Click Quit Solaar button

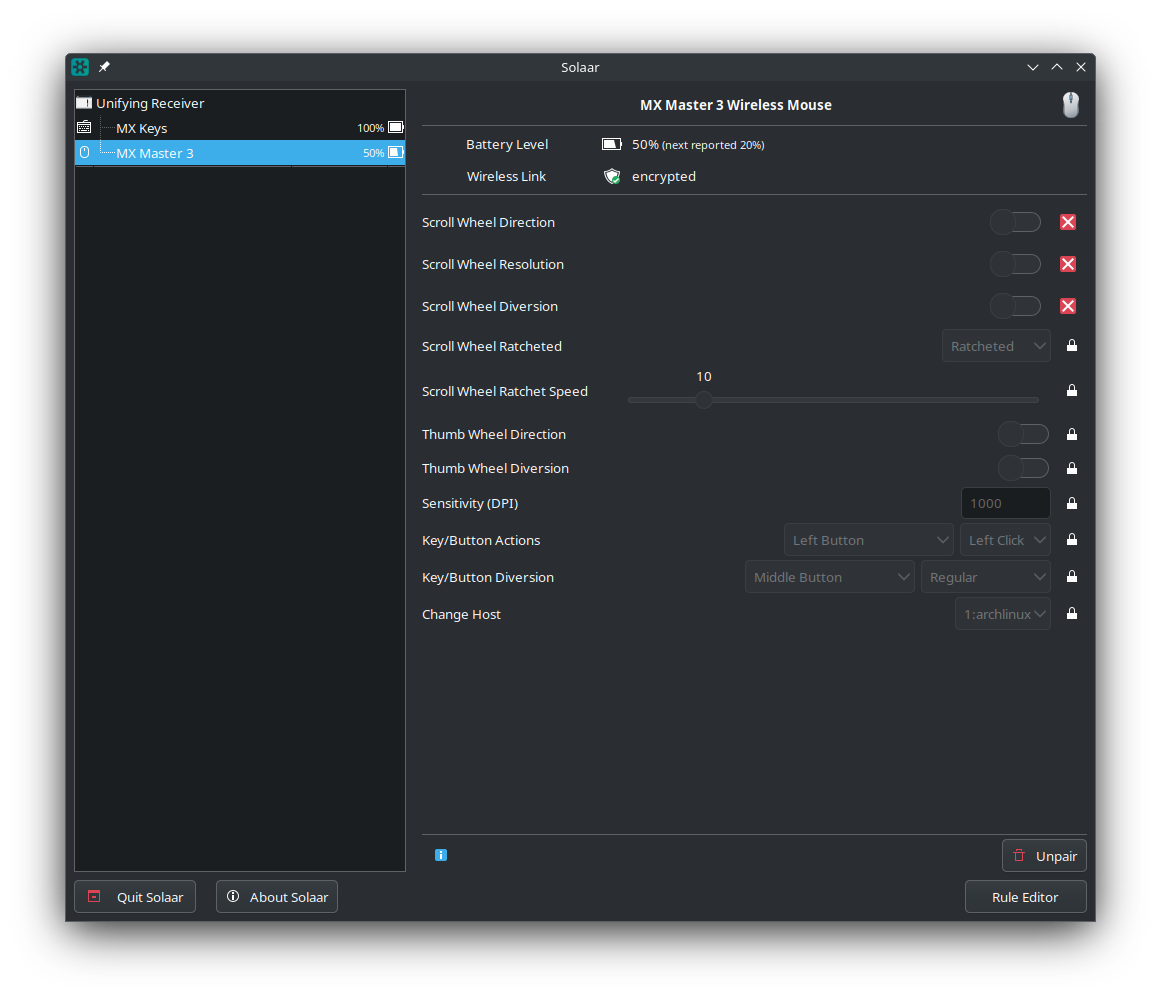[x=135, y=897]
